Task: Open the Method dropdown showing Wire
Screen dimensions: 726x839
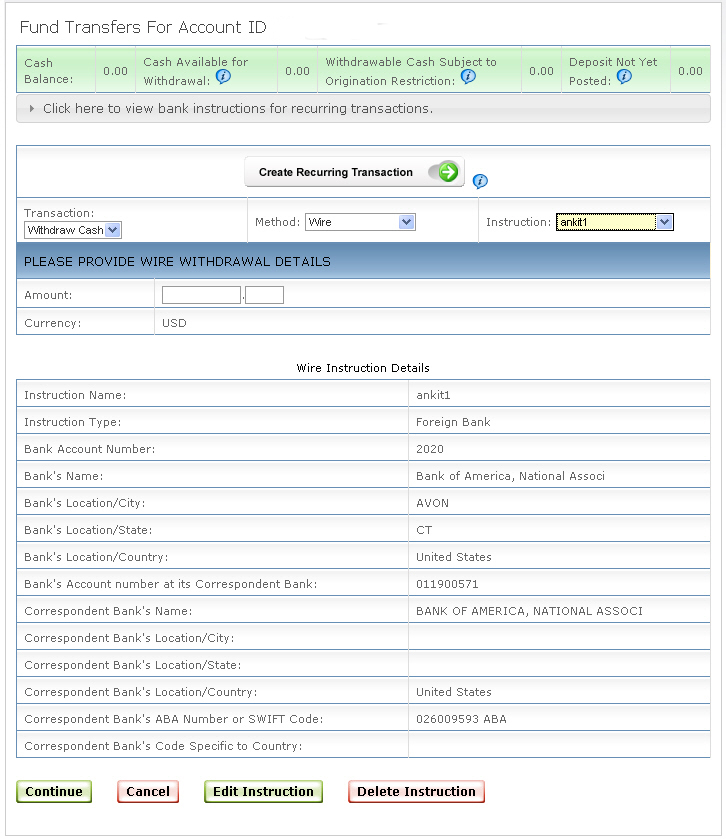Action: click(360, 222)
